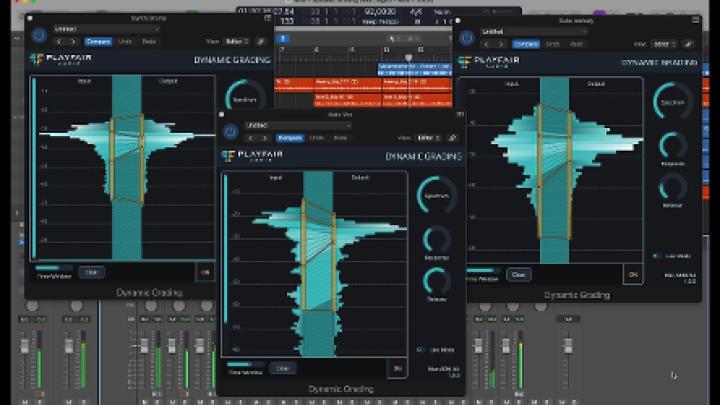Adjust Time Window slider in Solo melody plugin
This screenshot has height=405, width=720.
pos(482,270)
